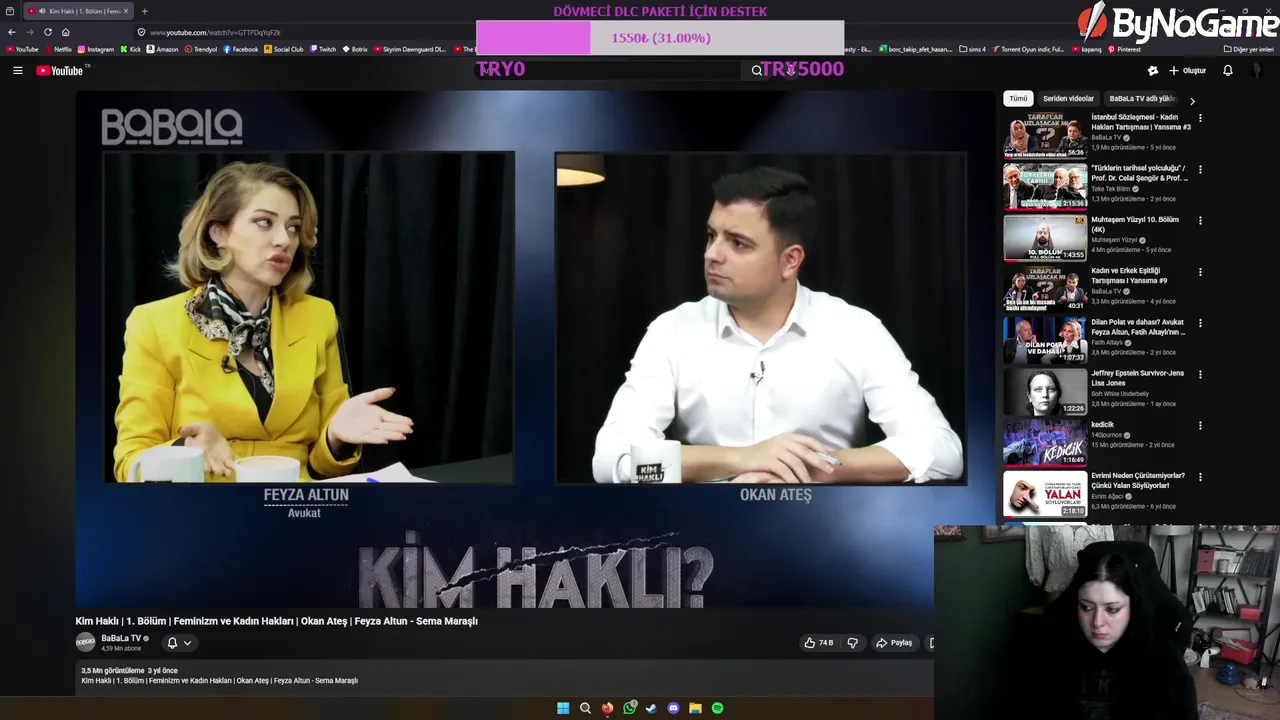Open the Trendyol bookmark
Image resolution: width=1280 pixels, height=720 pixels.
(x=200, y=49)
